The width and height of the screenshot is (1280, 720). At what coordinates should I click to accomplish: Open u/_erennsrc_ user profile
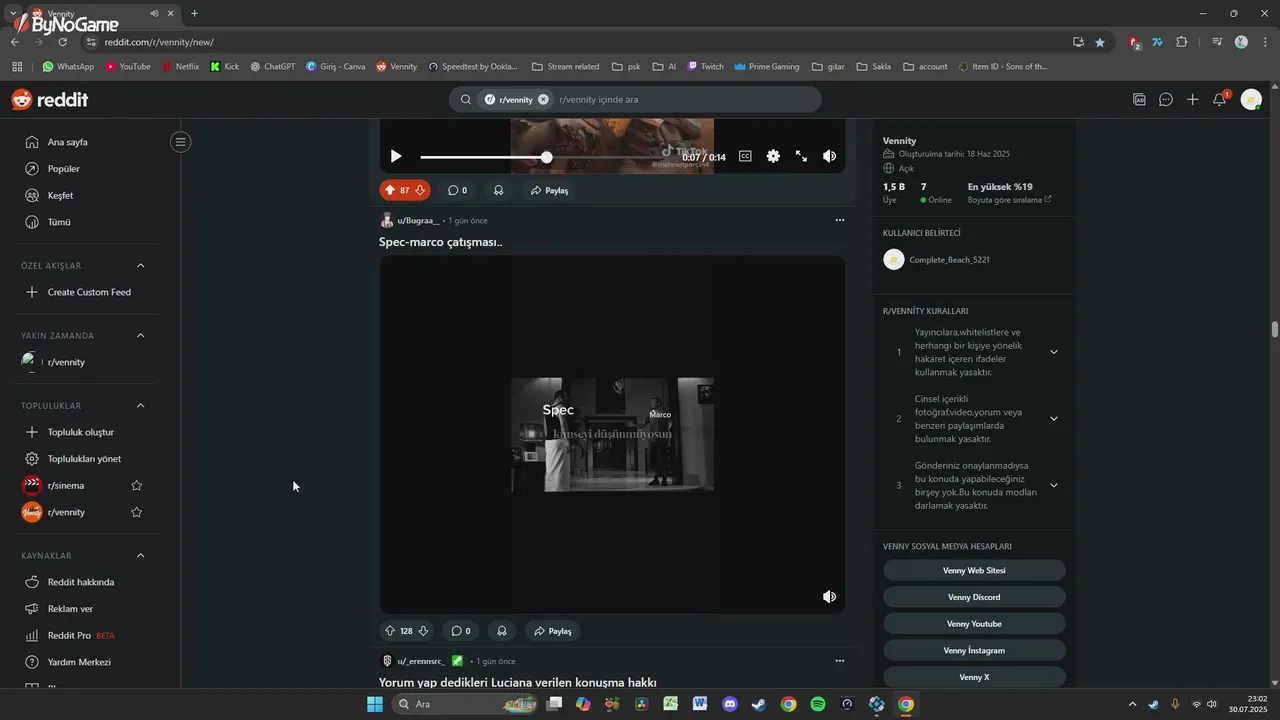tap(421, 661)
